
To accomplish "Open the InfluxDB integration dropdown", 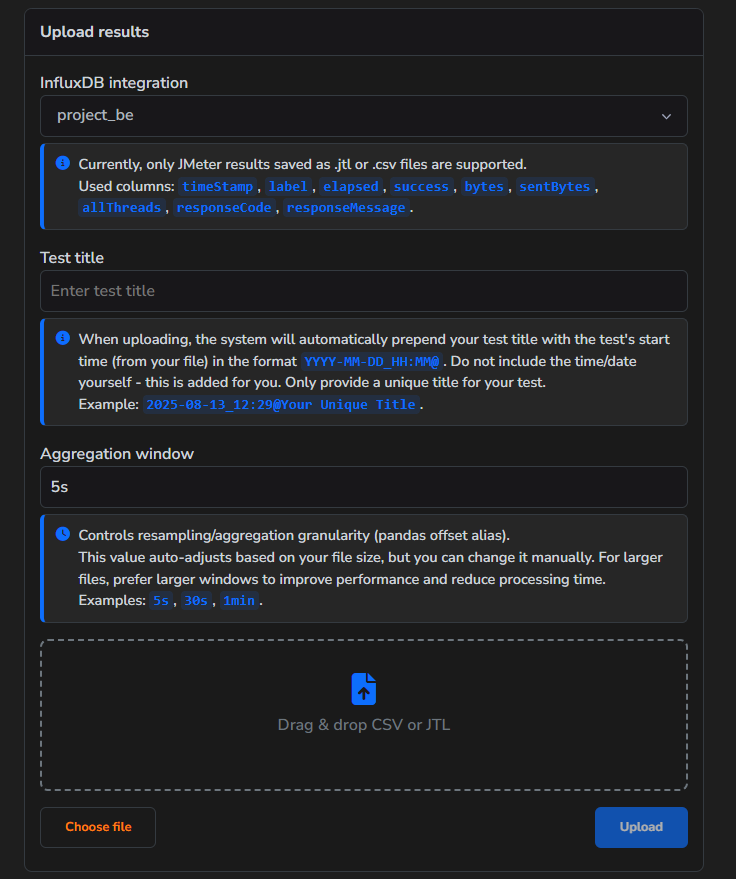I will 364,116.
